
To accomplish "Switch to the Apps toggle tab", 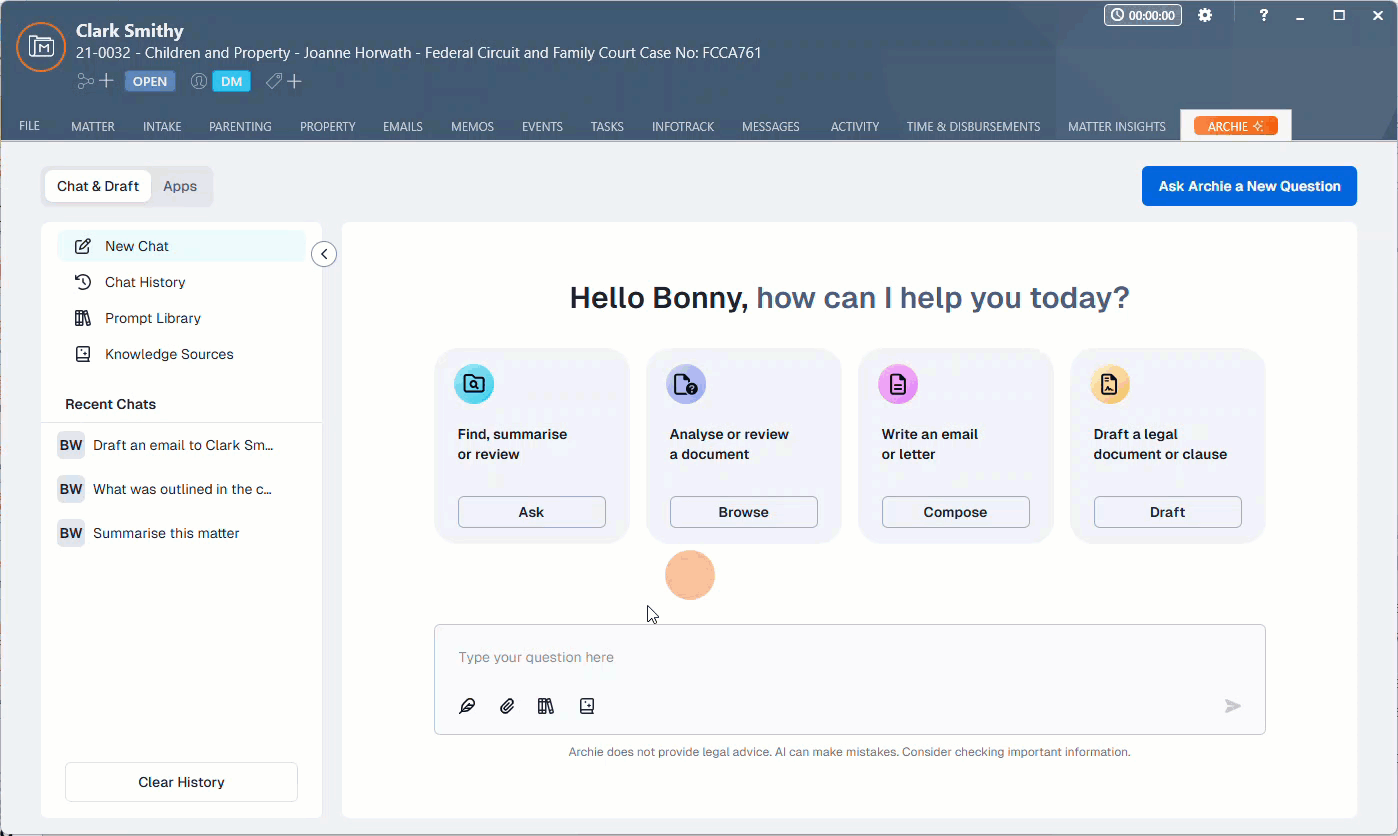I will tap(180, 186).
